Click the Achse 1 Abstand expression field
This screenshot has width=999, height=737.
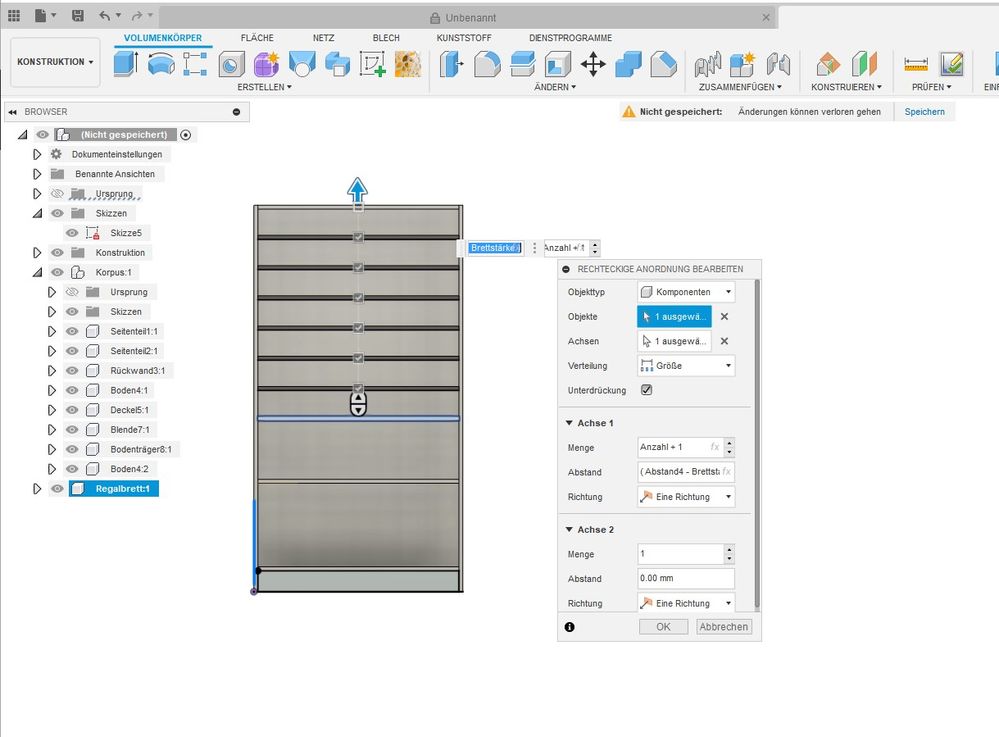[686, 472]
